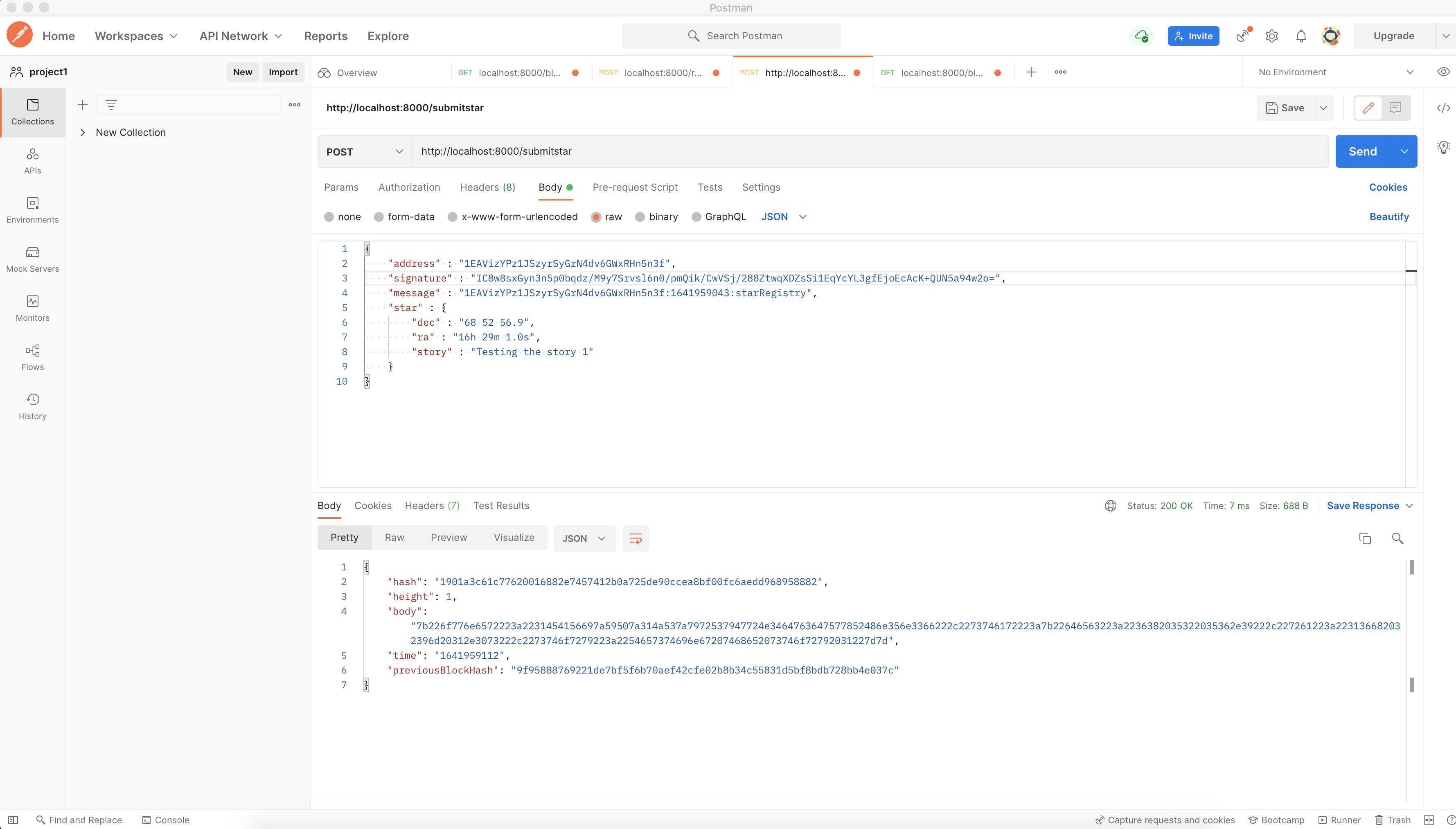Click the cloud sync status icon
The width and height of the screenshot is (1456, 829).
pos(1141,36)
